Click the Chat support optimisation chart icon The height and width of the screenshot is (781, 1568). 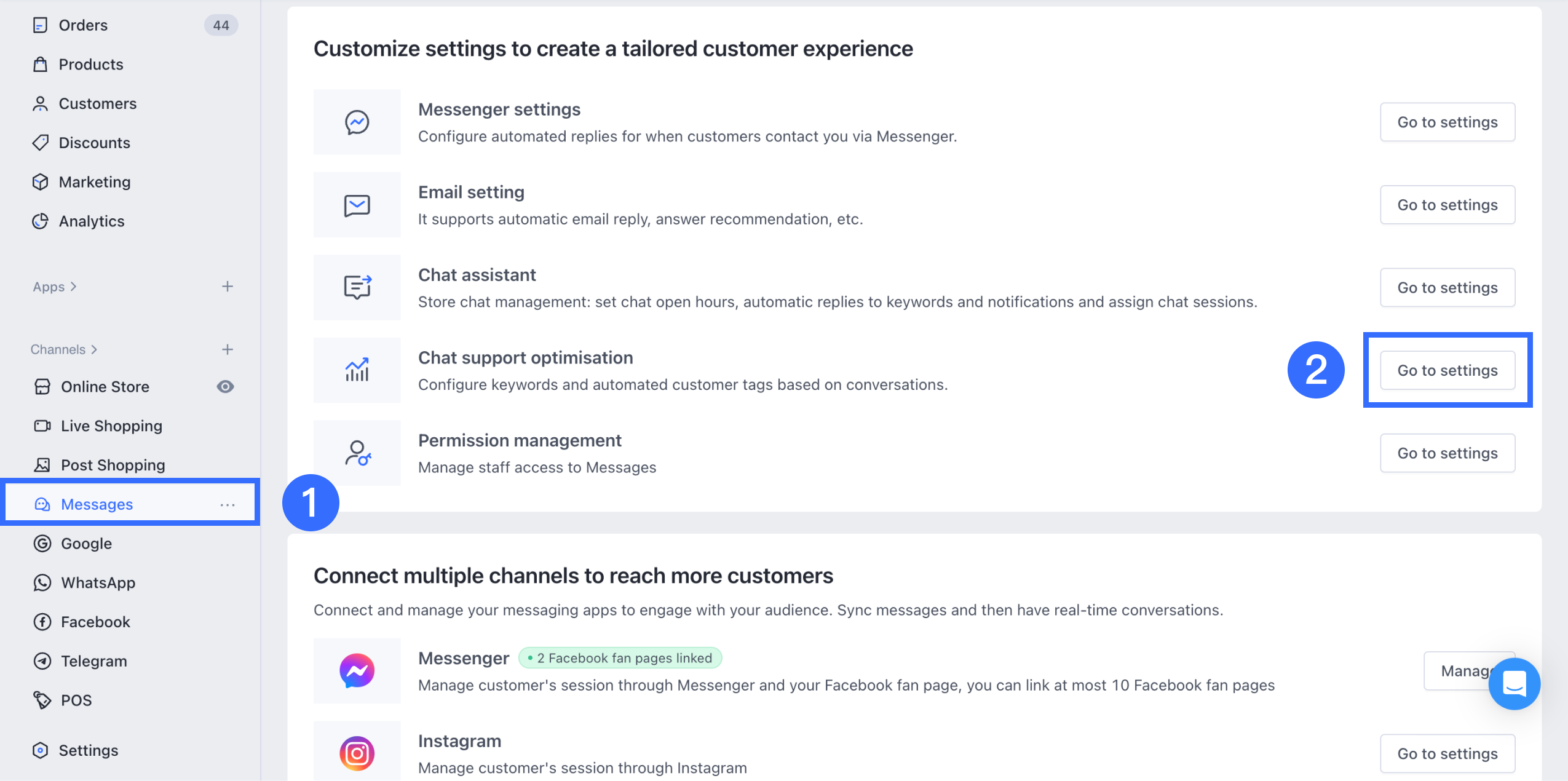(357, 370)
